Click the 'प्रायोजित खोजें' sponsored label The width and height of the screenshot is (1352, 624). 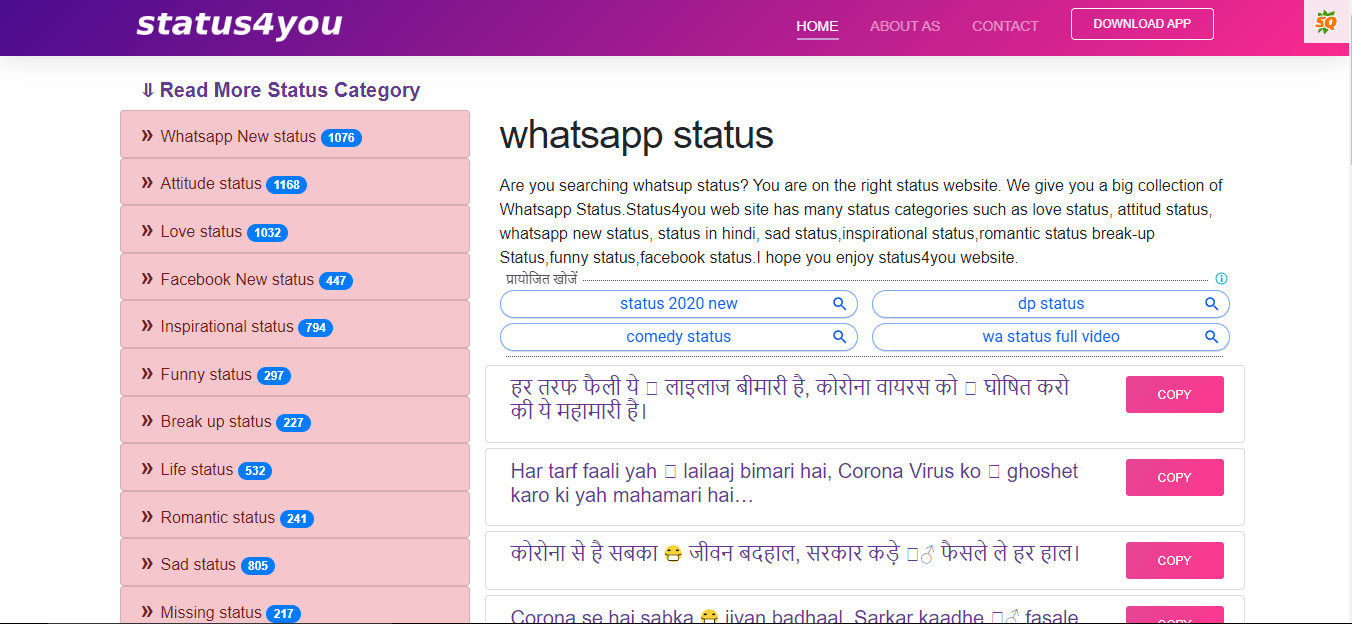pyautogui.click(x=541, y=279)
